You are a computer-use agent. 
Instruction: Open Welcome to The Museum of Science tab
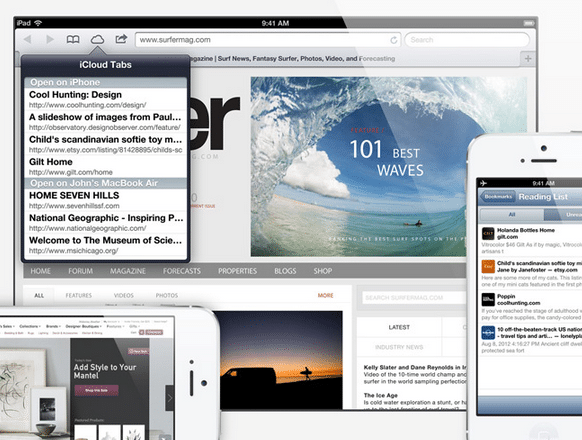(105, 245)
